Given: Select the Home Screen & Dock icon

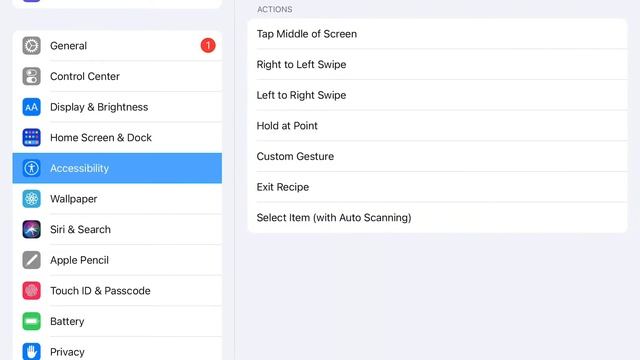Looking at the screenshot, I should 31,138.
